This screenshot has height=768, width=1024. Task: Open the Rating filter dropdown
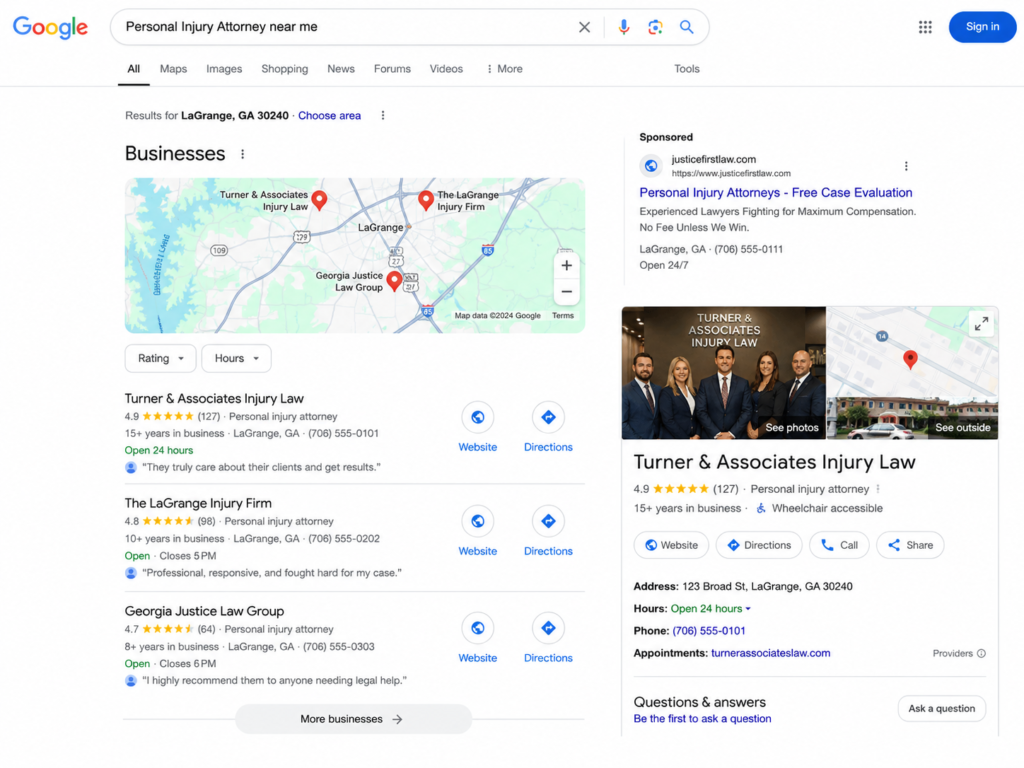(160, 359)
